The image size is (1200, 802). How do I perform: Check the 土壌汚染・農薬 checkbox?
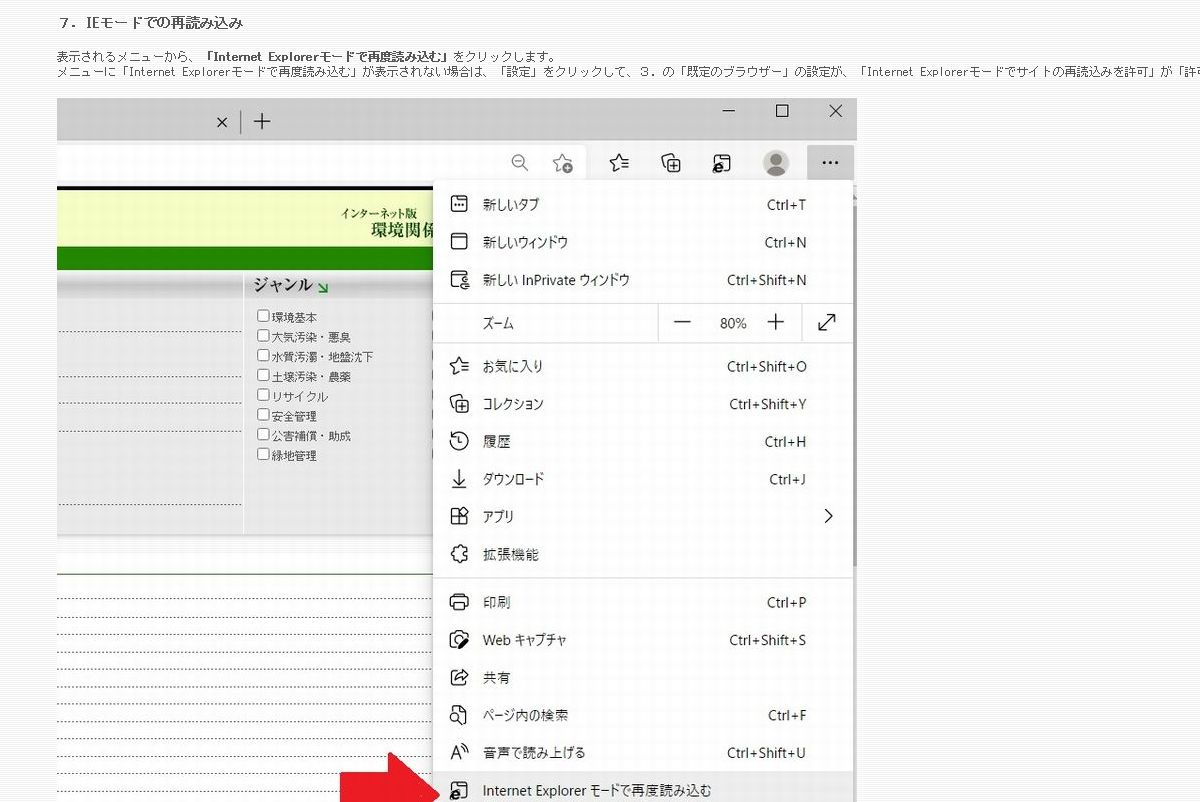(263, 376)
